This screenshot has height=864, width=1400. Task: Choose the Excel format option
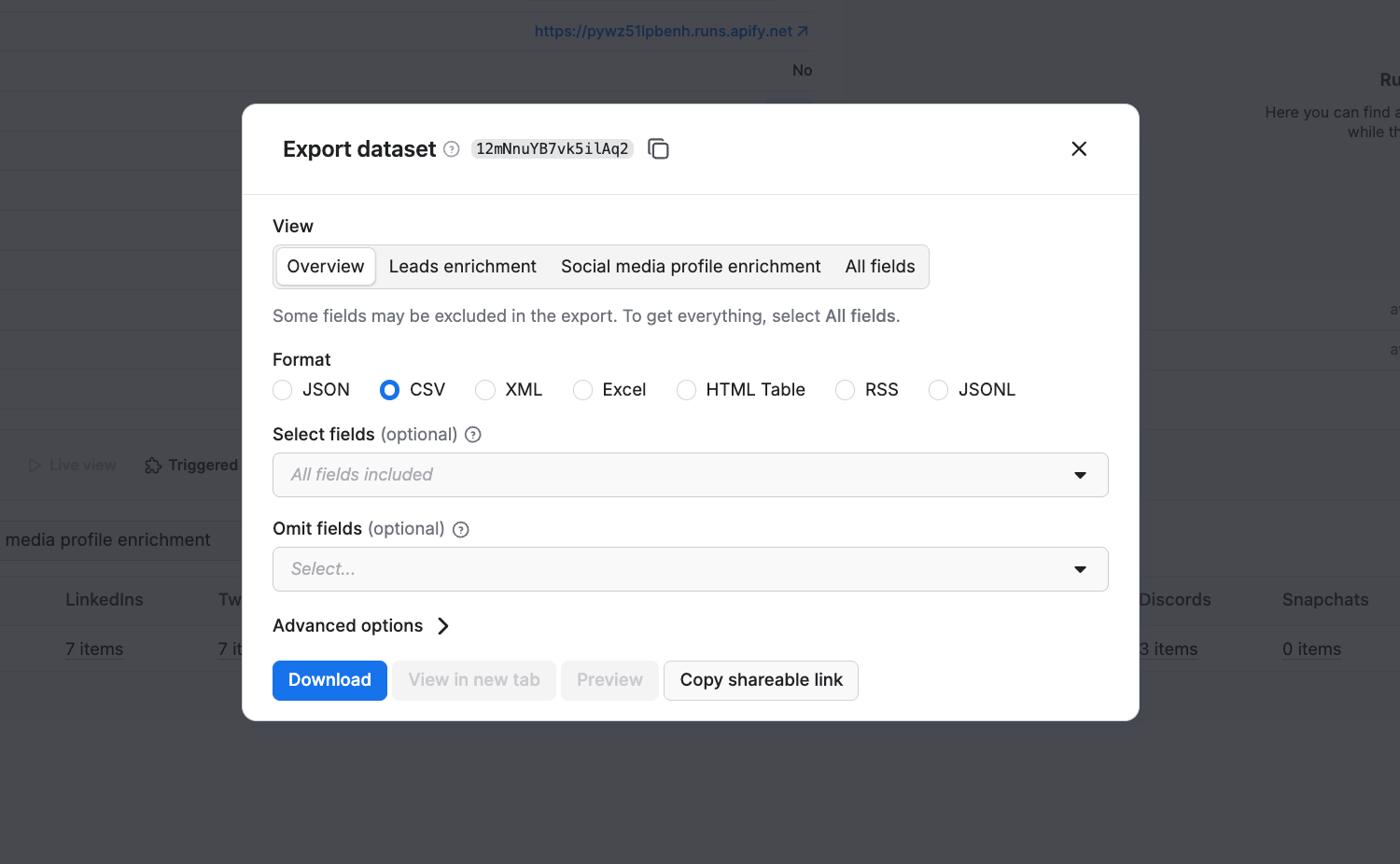pos(582,390)
